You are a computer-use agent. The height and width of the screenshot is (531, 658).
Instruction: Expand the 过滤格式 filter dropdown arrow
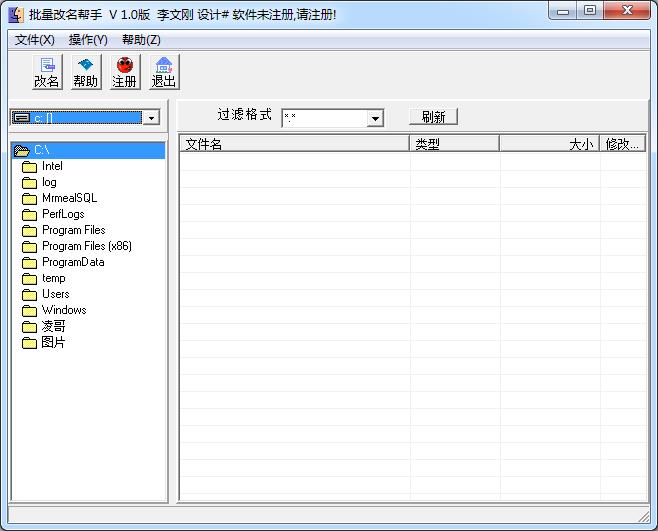pos(375,119)
